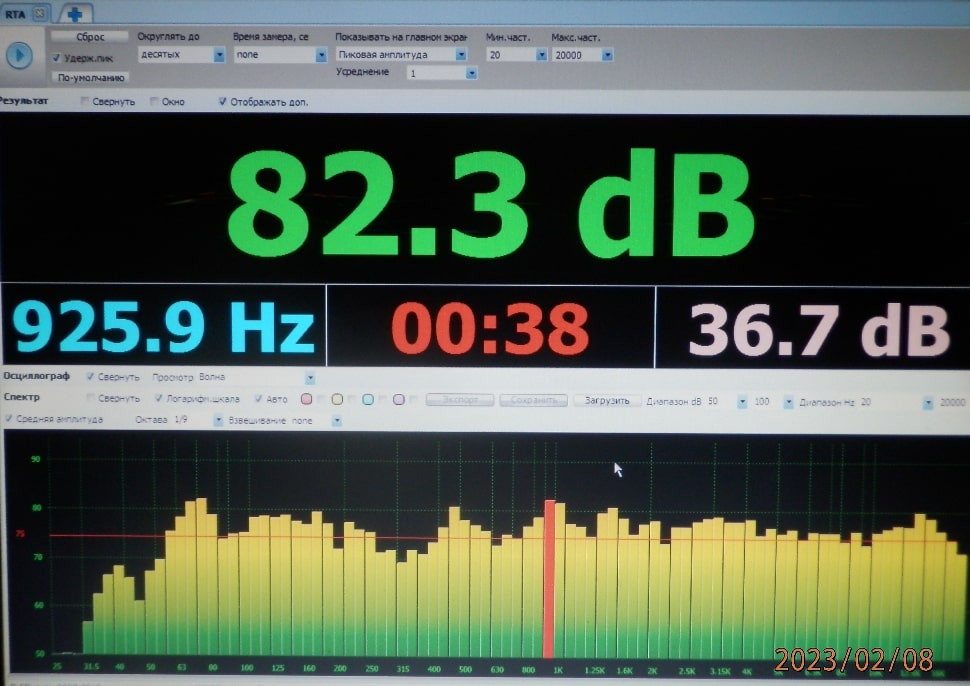The image size is (970, 686).
Task: Toggle Свернуть checkbox in the Спектр row
Action: pyautogui.click(x=91, y=398)
